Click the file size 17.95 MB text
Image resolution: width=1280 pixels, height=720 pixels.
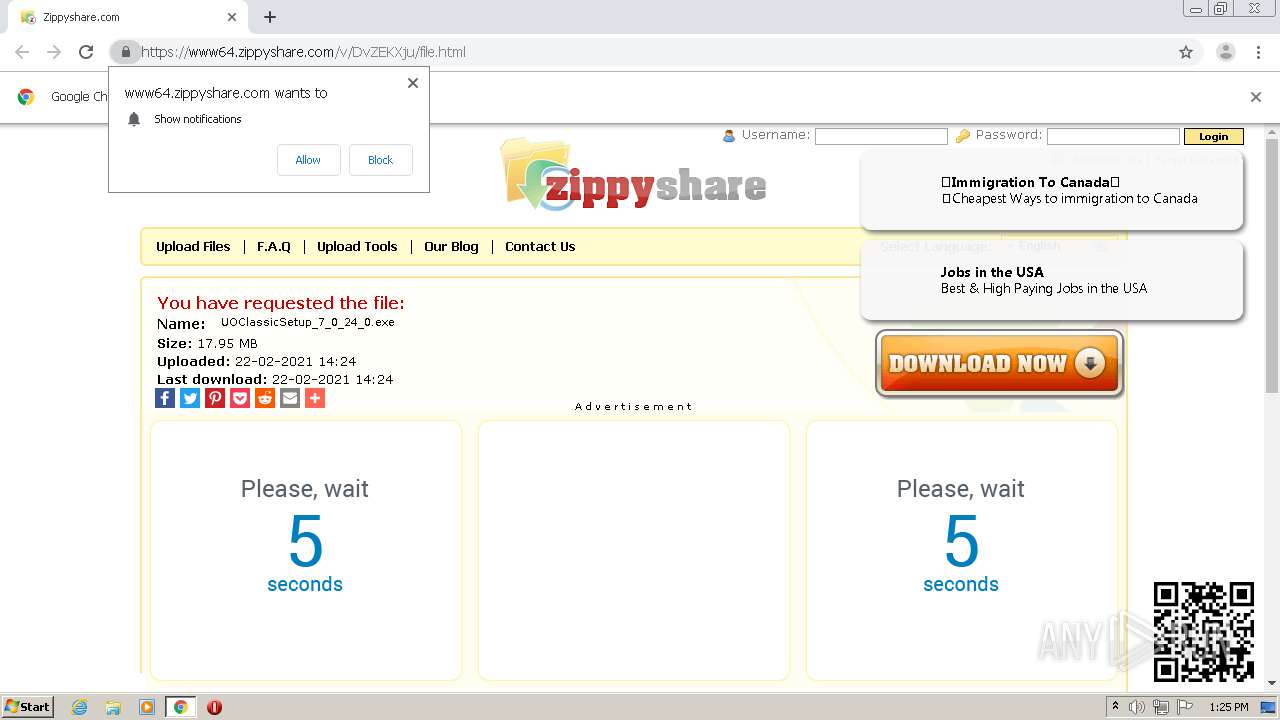pyautogui.click(x=227, y=343)
